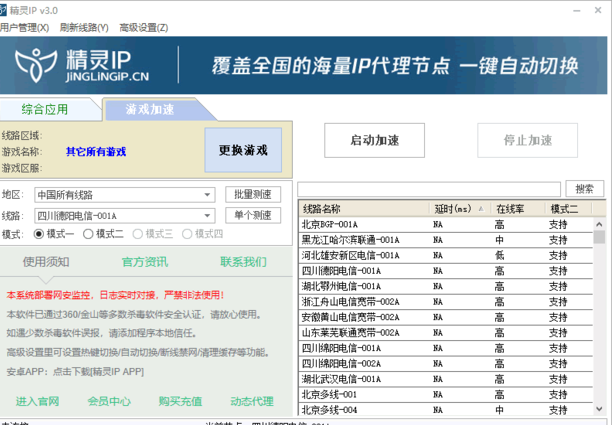Click the 其它所有游戏 game name text
The width and height of the screenshot is (612, 425).
click(x=96, y=151)
